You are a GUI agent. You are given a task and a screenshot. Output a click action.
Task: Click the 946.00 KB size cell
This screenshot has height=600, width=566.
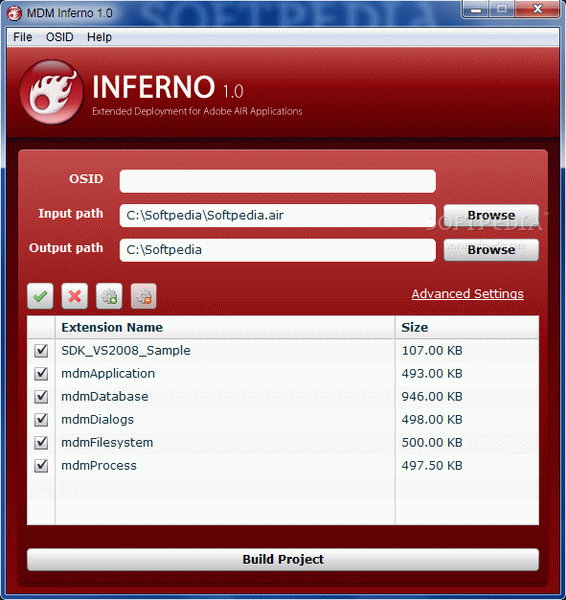[432, 396]
